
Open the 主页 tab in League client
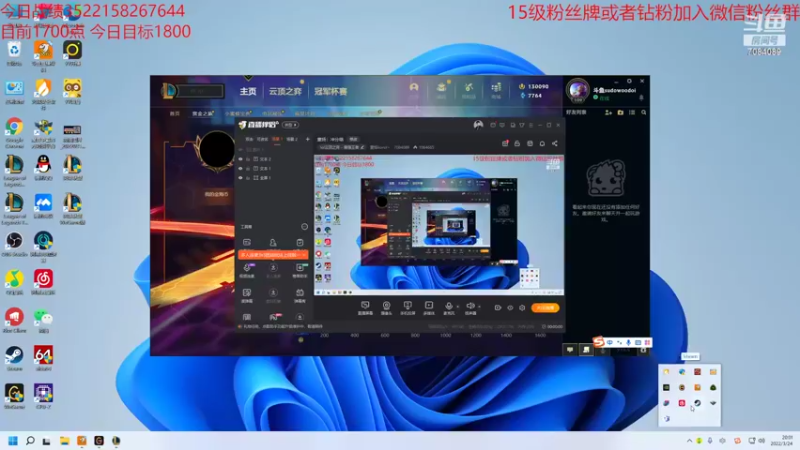[x=248, y=91]
